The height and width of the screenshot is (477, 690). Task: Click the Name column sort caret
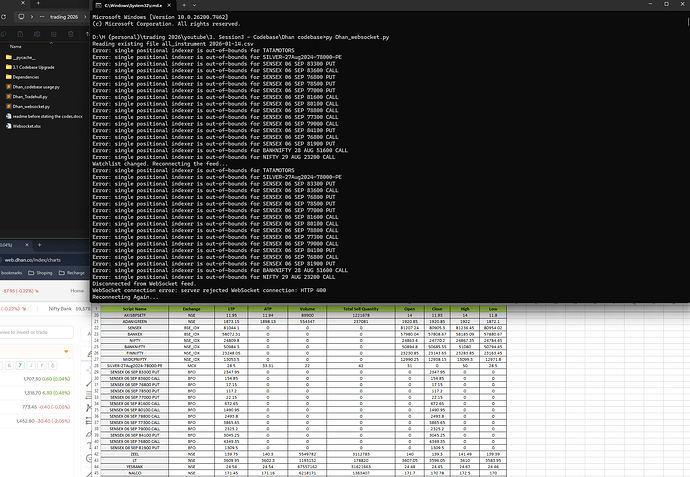51,43
